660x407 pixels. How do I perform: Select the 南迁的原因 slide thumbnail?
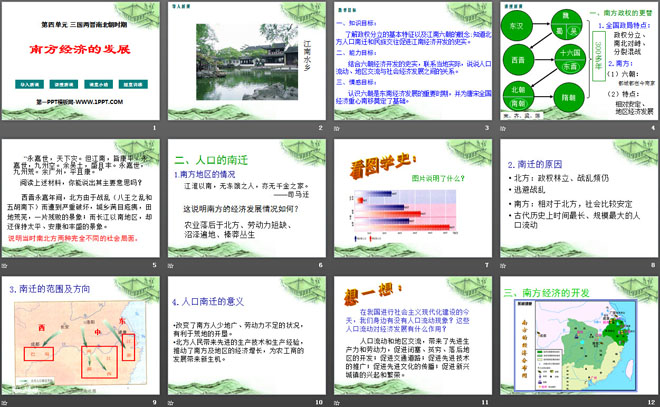[579, 198]
